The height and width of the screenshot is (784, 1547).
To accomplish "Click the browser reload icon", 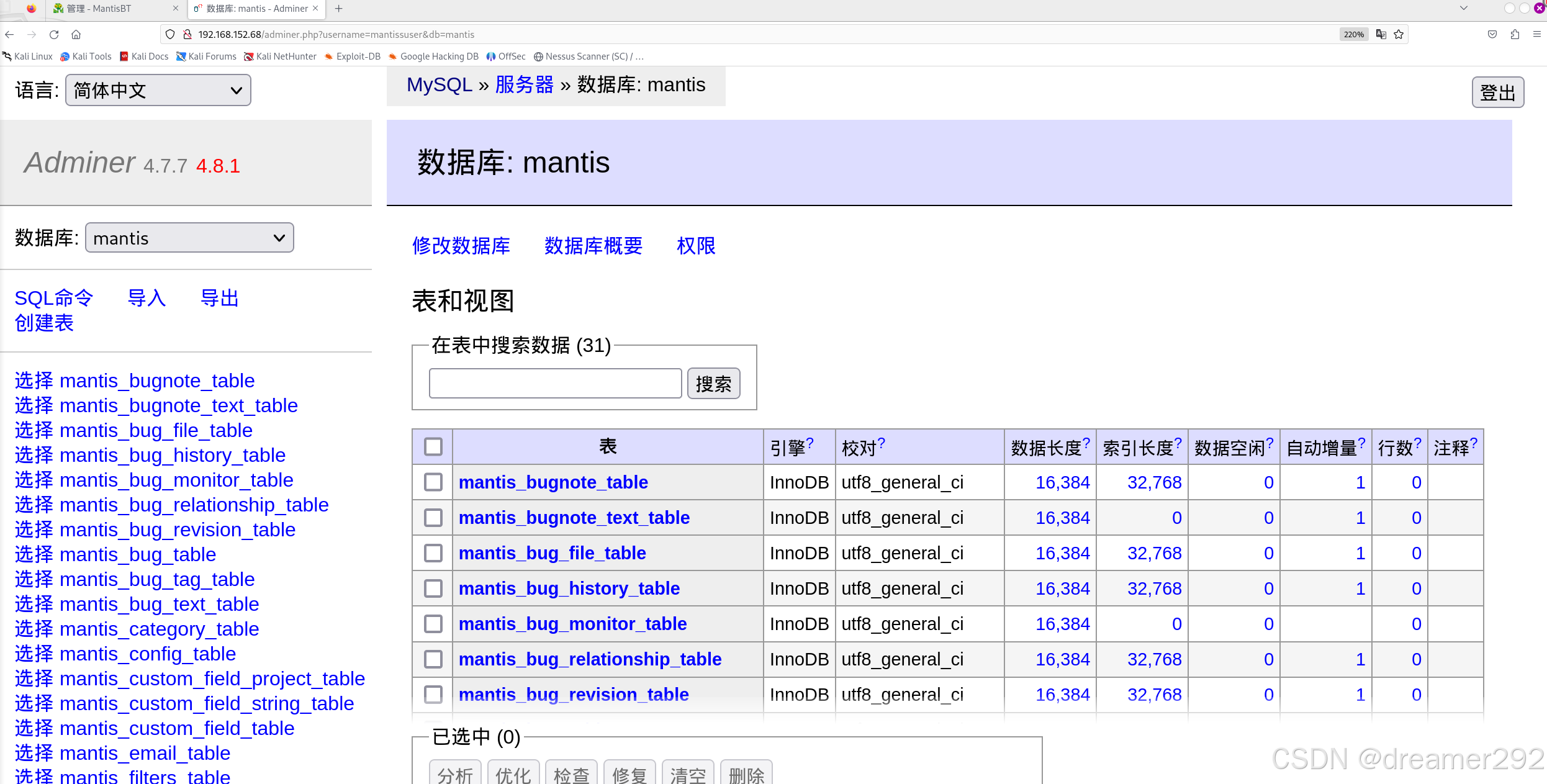I will tap(54, 35).
